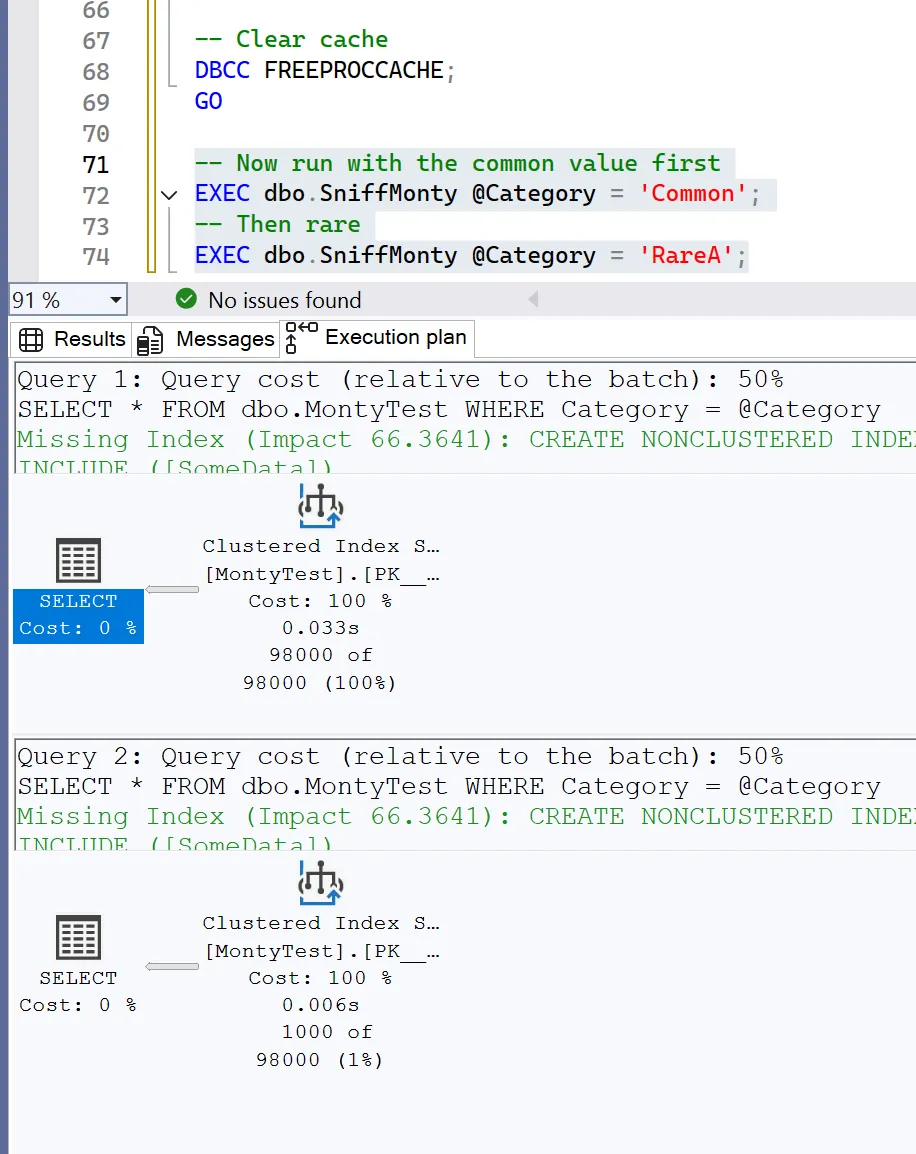Viewport: 916px width, 1154px height.
Task: Select the SELECT operator icon in Query 1
Action: (78, 561)
